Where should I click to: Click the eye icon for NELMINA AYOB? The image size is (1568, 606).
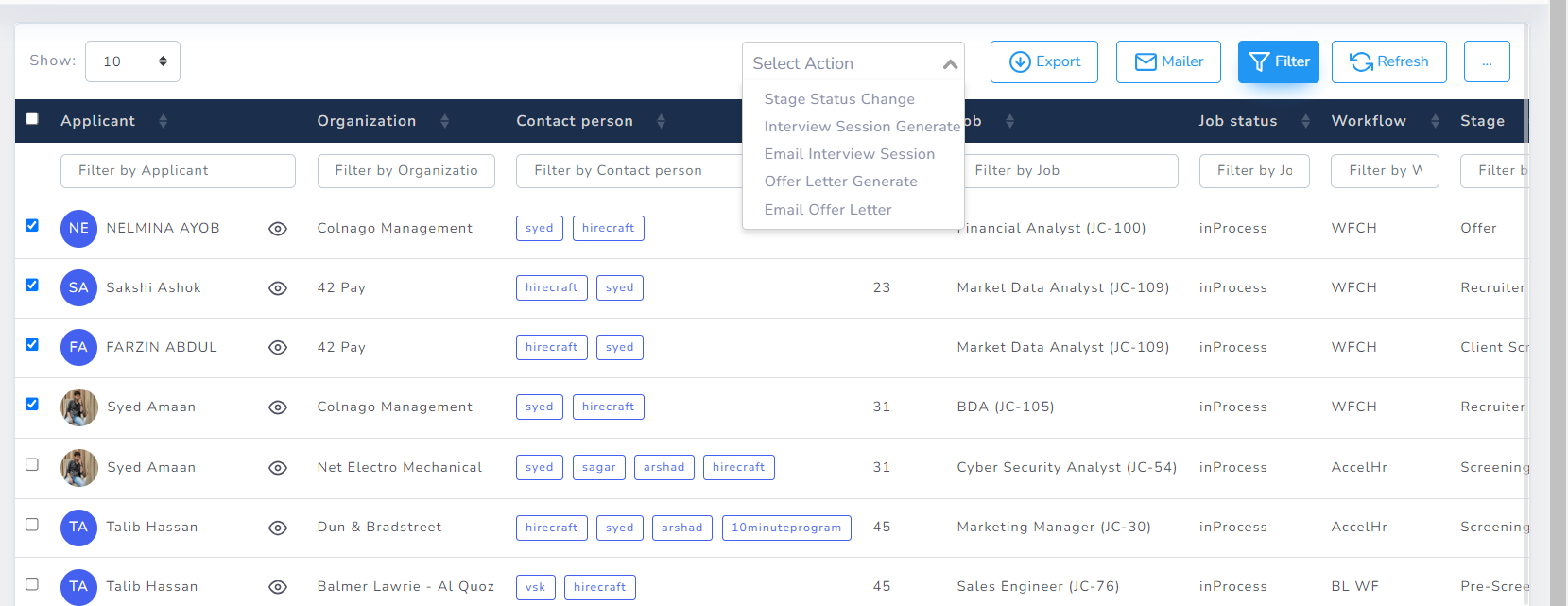(x=277, y=229)
